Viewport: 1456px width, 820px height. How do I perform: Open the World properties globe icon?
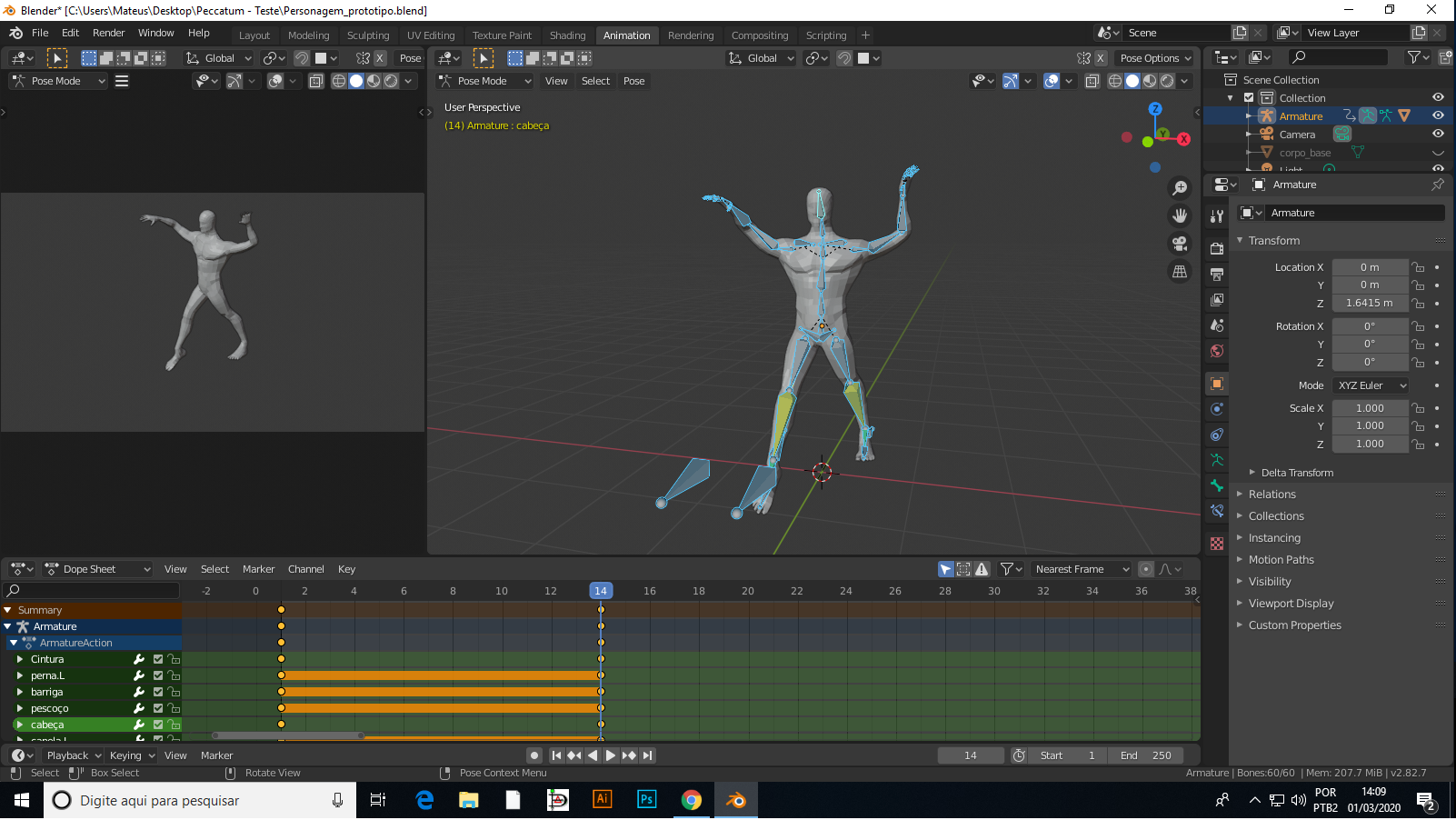(x=1217, y=351)
